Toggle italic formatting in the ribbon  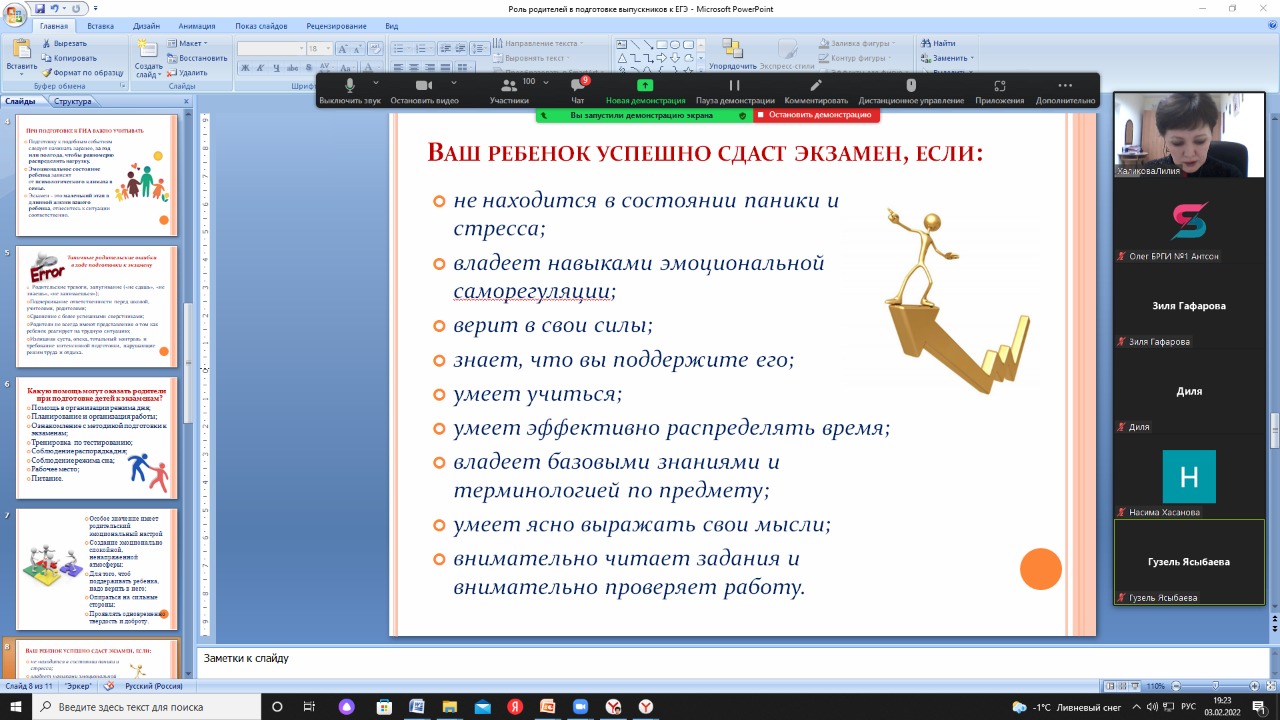coord(259,67)
